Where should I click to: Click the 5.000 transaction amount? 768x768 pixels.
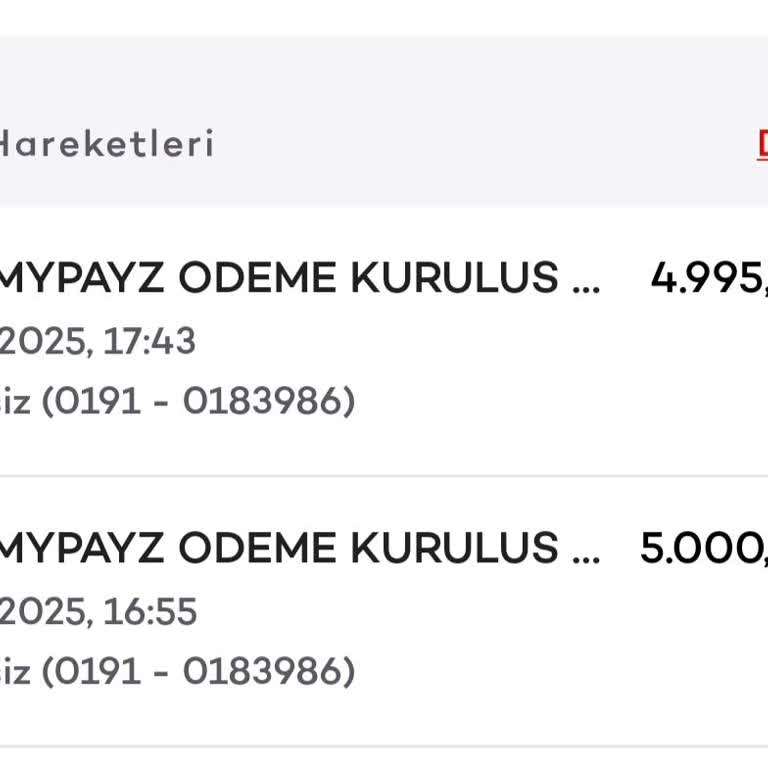[x=703, y=548]
